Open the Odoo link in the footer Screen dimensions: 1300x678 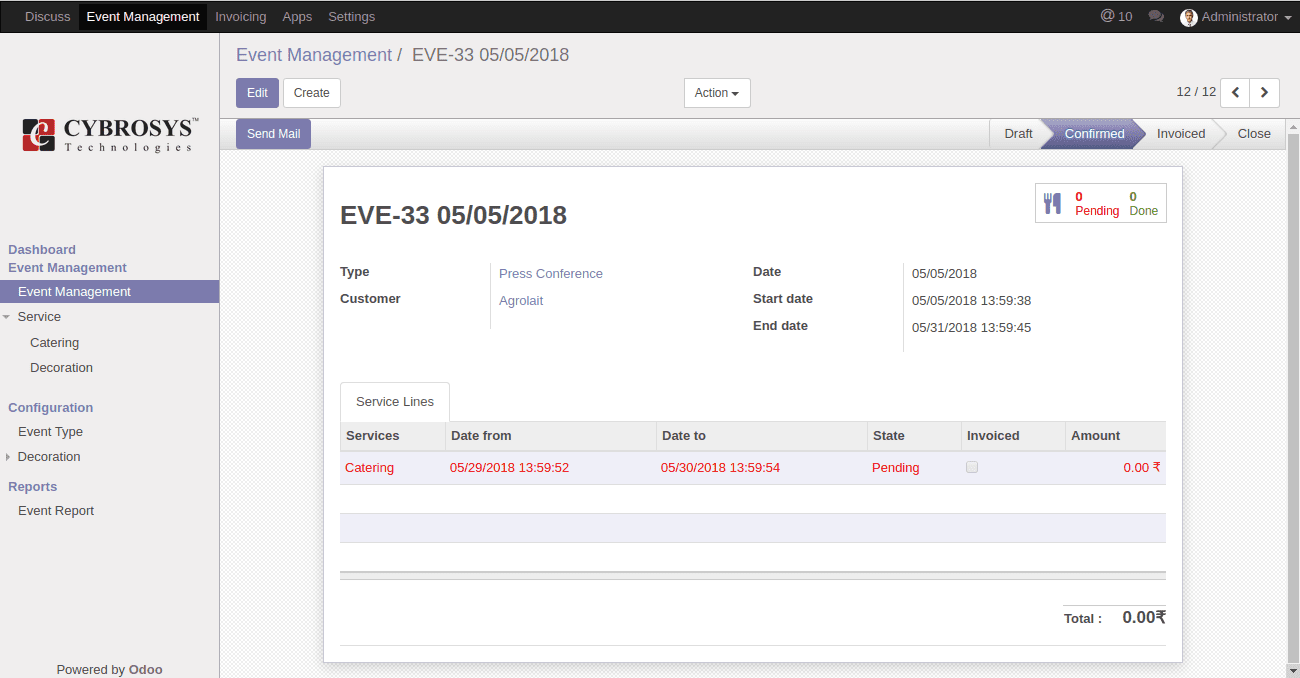coord(145,670)
